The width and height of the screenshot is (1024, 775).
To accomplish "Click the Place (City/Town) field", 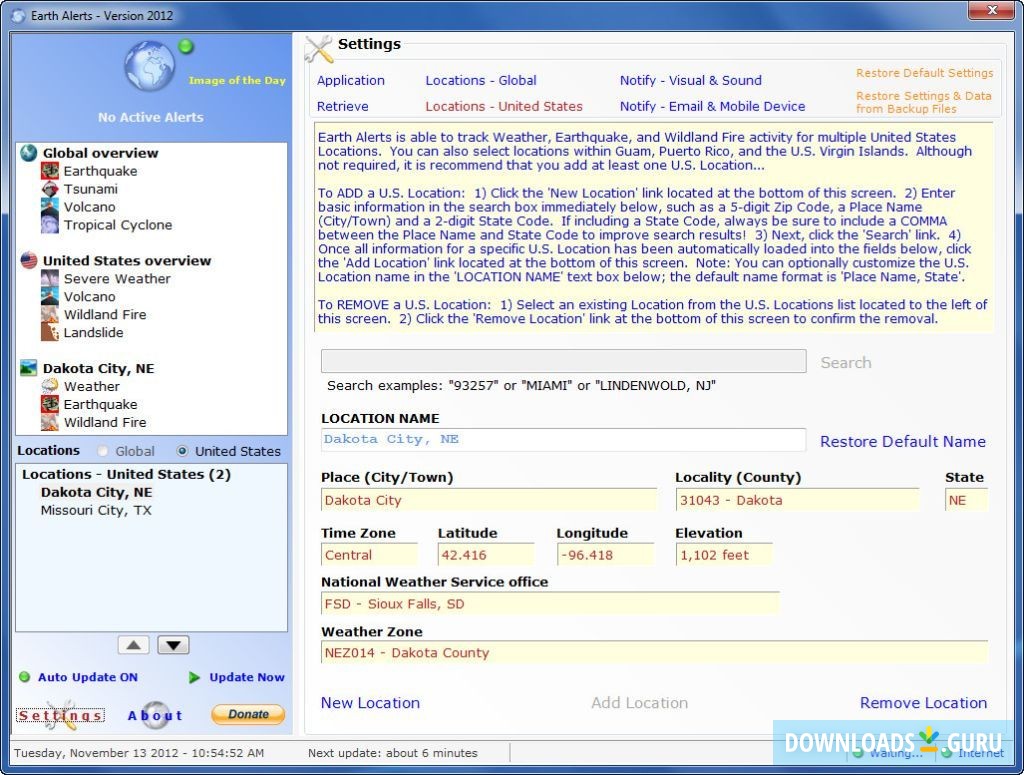I will pos(488,500).
